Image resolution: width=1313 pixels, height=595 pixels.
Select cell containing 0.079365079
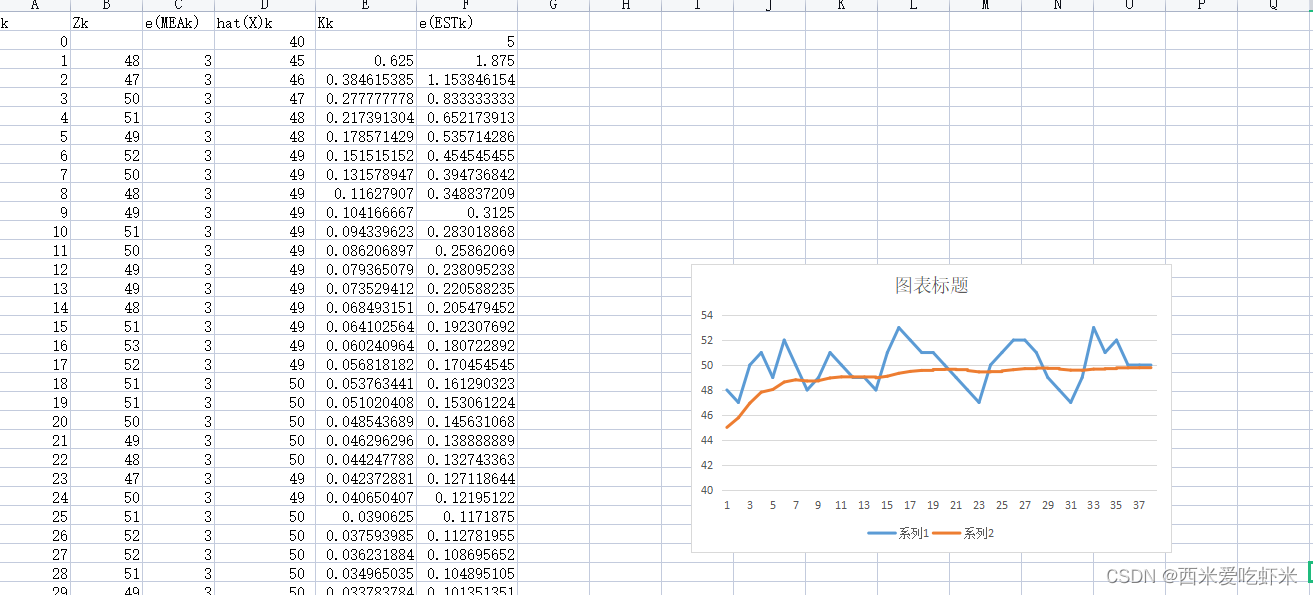pyautogui.click(x=366, y=269)
